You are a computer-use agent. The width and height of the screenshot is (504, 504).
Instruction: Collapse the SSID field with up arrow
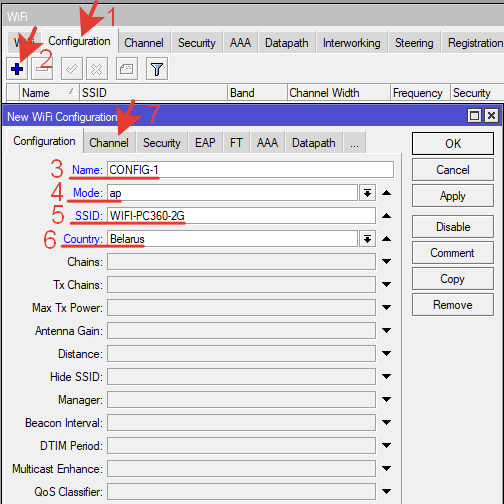(x=386, y=216)
